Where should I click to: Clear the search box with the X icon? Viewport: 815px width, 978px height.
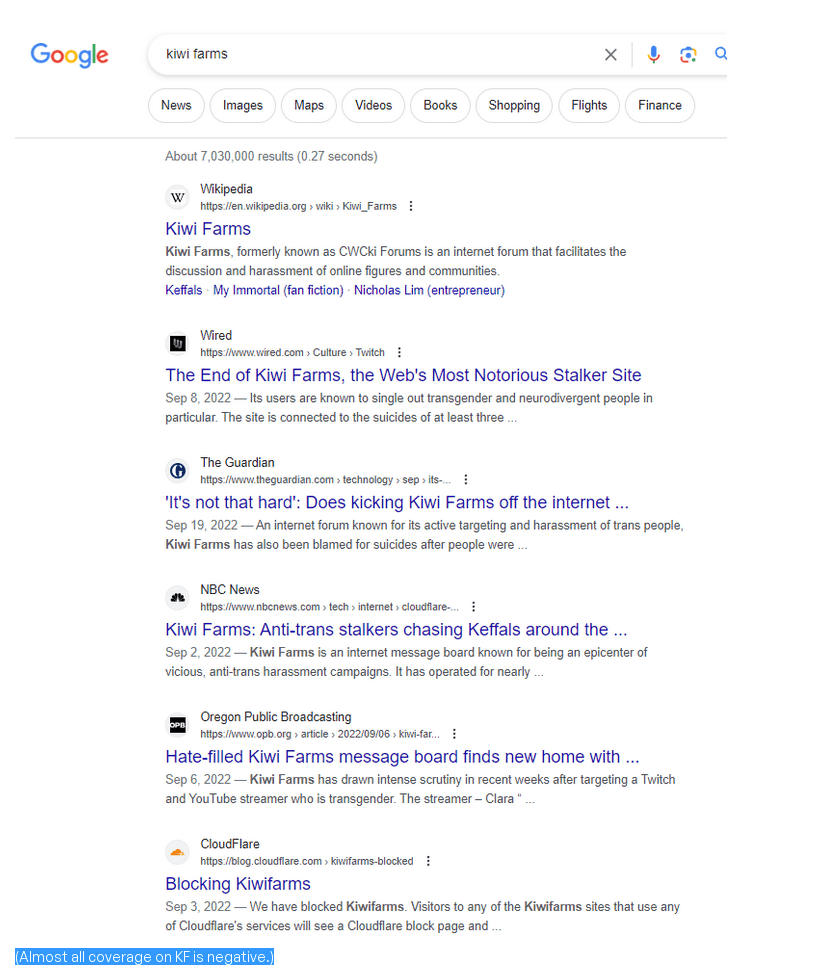pyautogui.click(x=610, y=55)
